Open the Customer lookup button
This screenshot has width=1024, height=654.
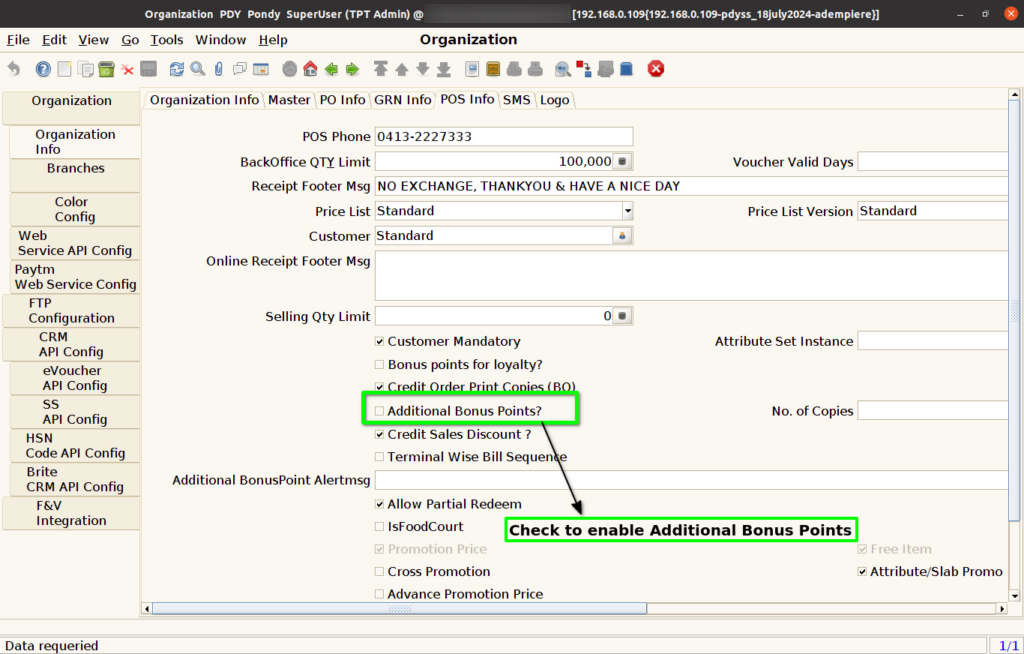[x=622, y=236]
